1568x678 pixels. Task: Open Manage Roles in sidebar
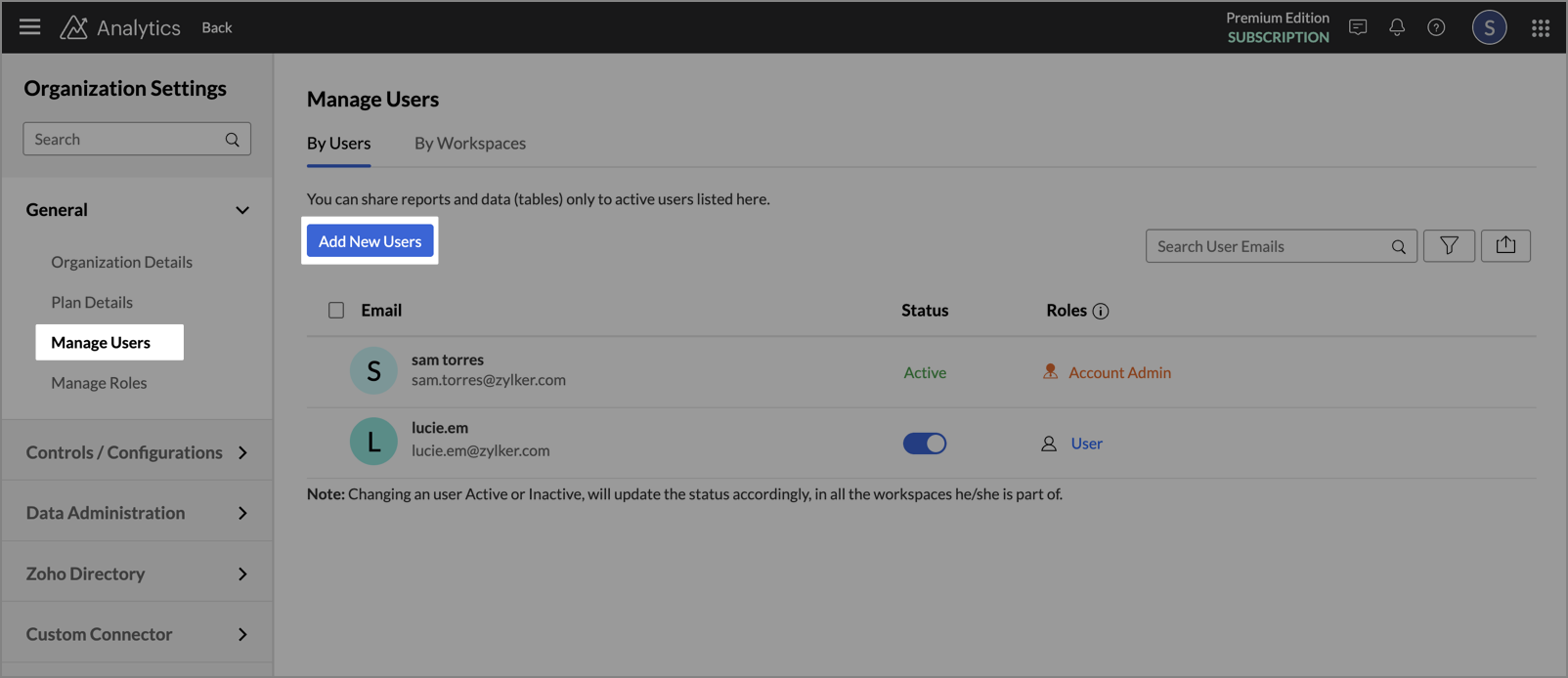coord(99,383)
